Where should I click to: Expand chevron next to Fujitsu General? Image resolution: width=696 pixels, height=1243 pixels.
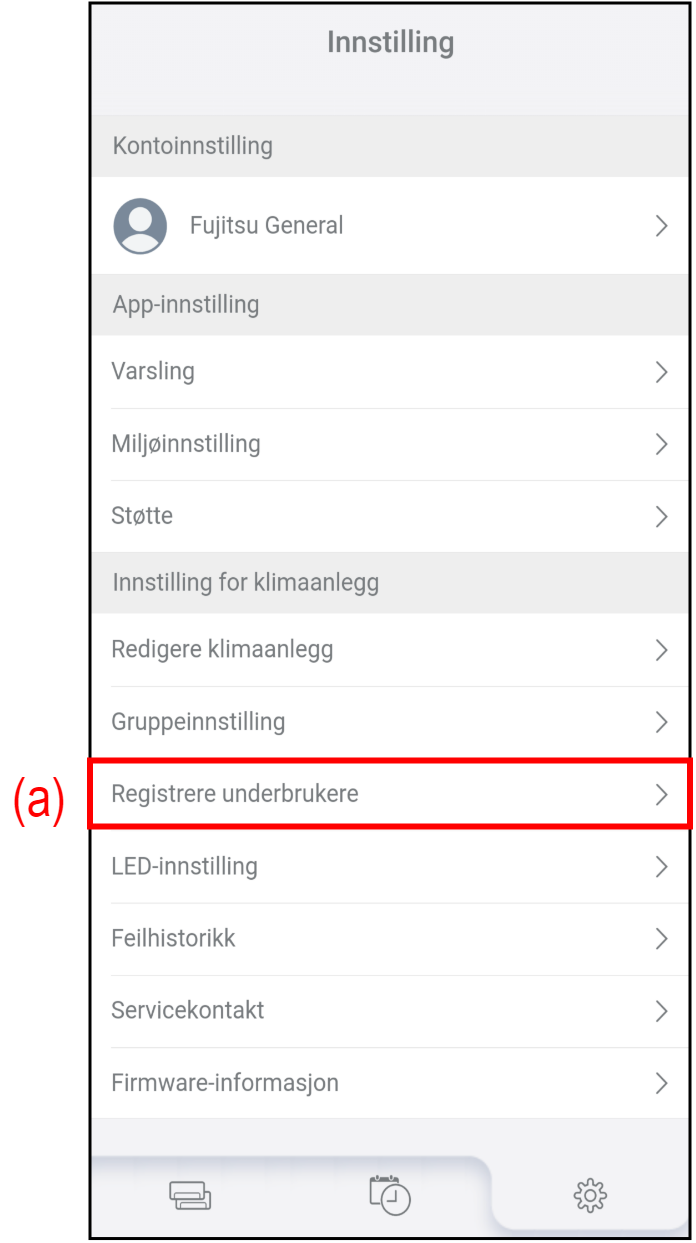pos(661,226)
